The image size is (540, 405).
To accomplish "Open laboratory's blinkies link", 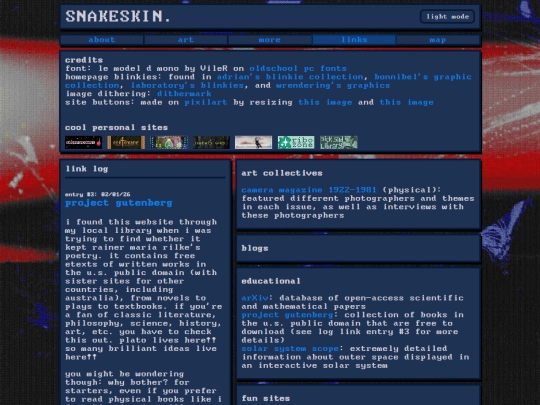I will pyautogui.click(x=187, y=85).
